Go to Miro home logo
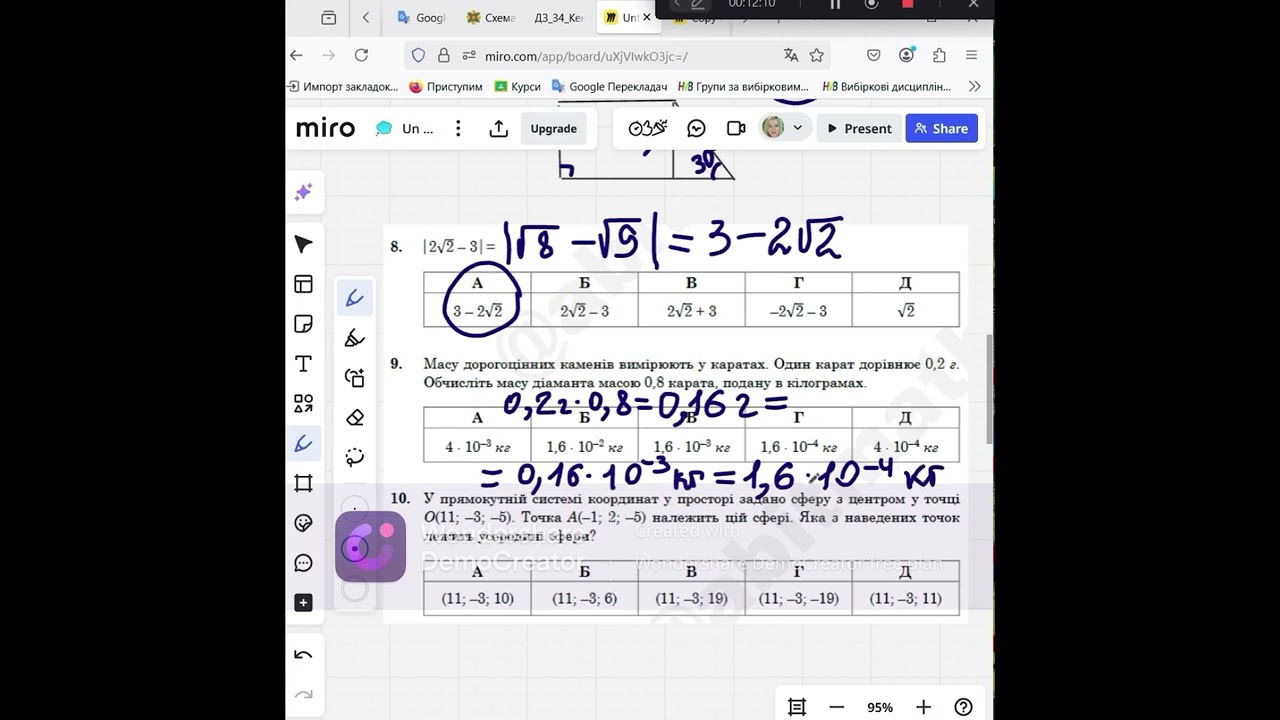The image size is (1280, 720). [x=326, y=129]
